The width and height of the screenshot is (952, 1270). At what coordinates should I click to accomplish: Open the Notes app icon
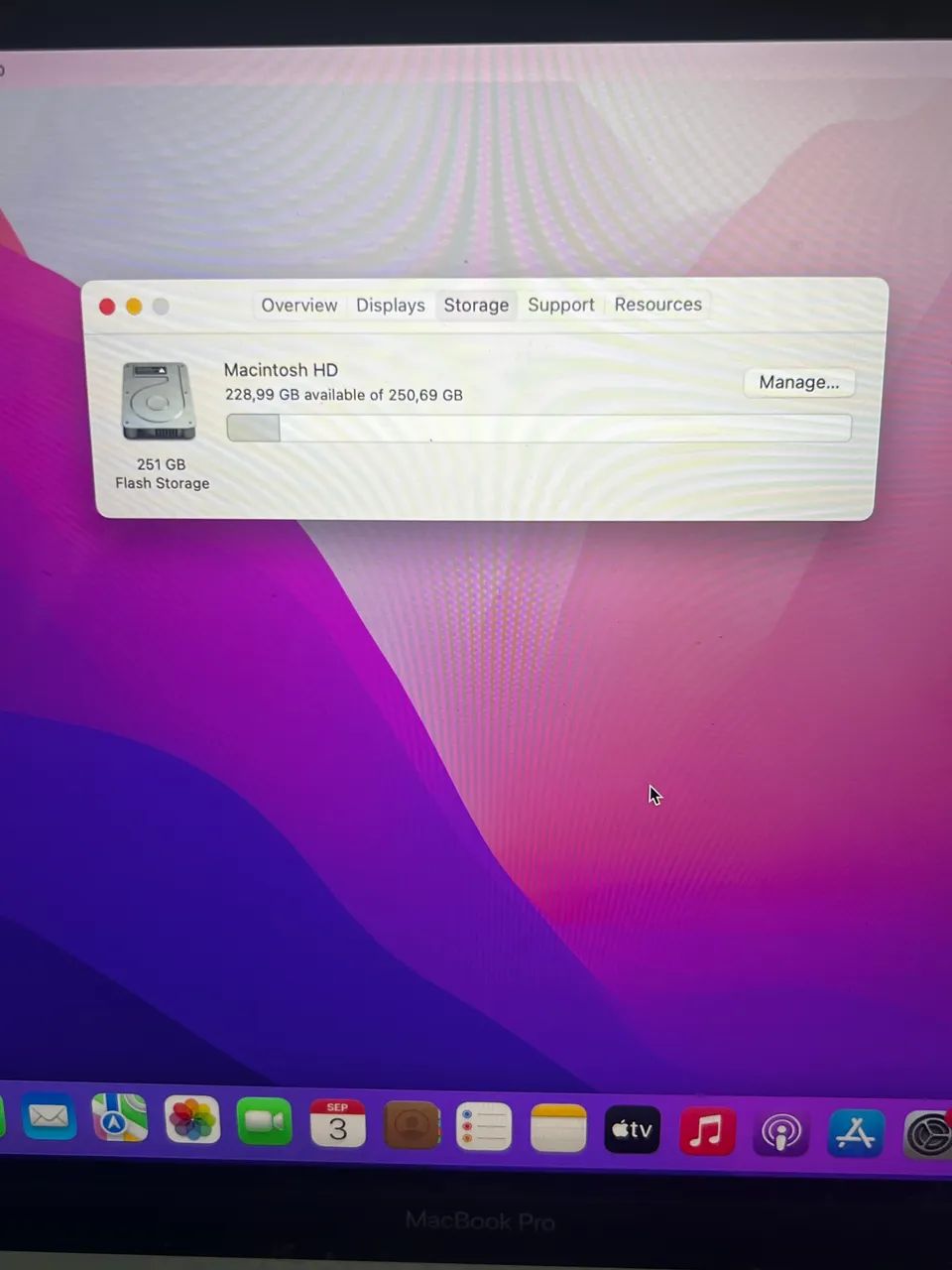pos(558,1128)
